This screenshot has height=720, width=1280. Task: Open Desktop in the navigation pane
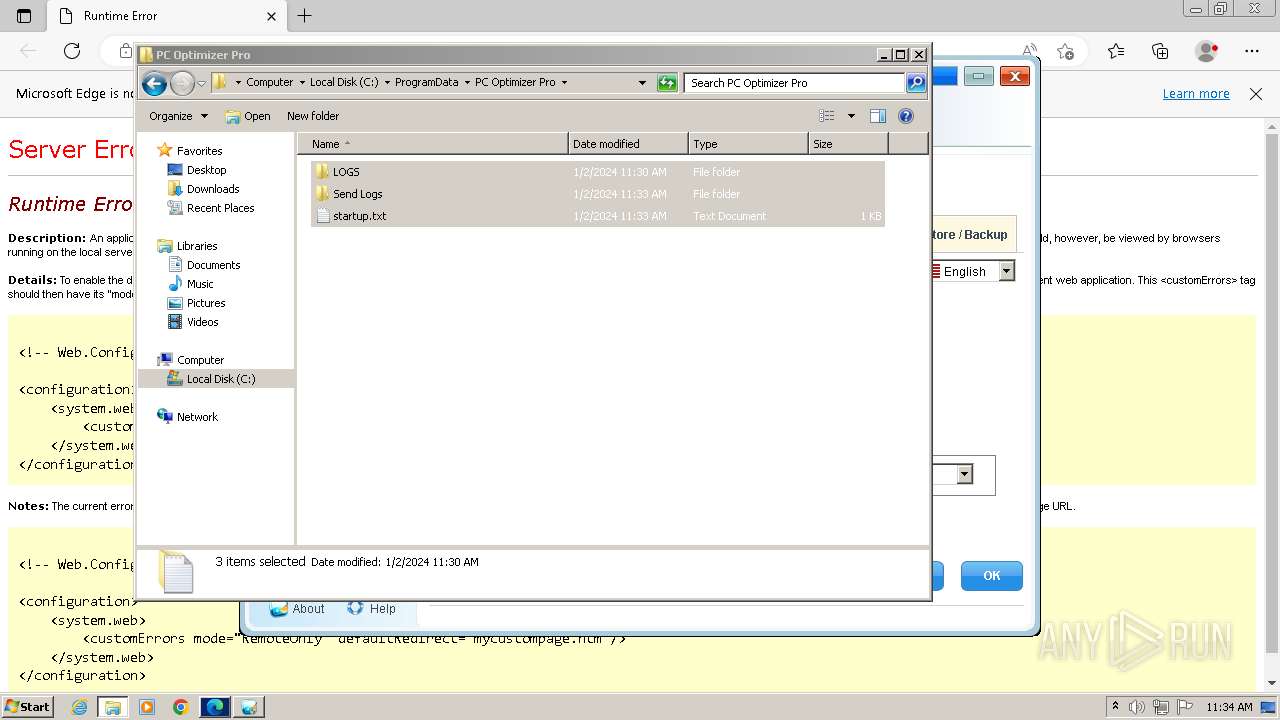click(x=206, y=170)
